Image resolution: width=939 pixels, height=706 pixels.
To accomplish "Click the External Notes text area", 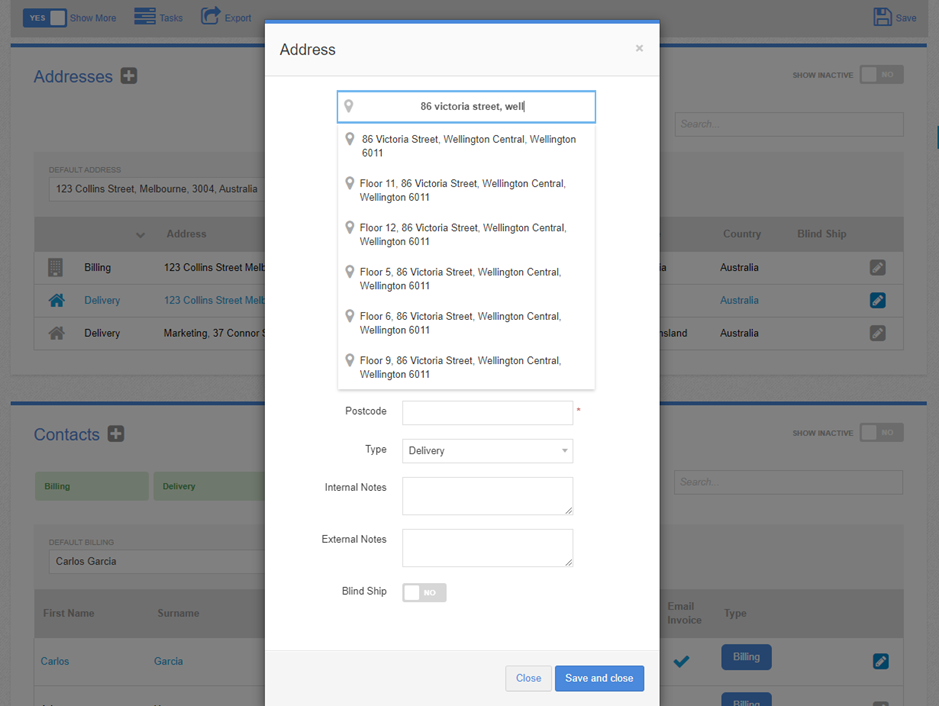I will click(x=487, y=548).
